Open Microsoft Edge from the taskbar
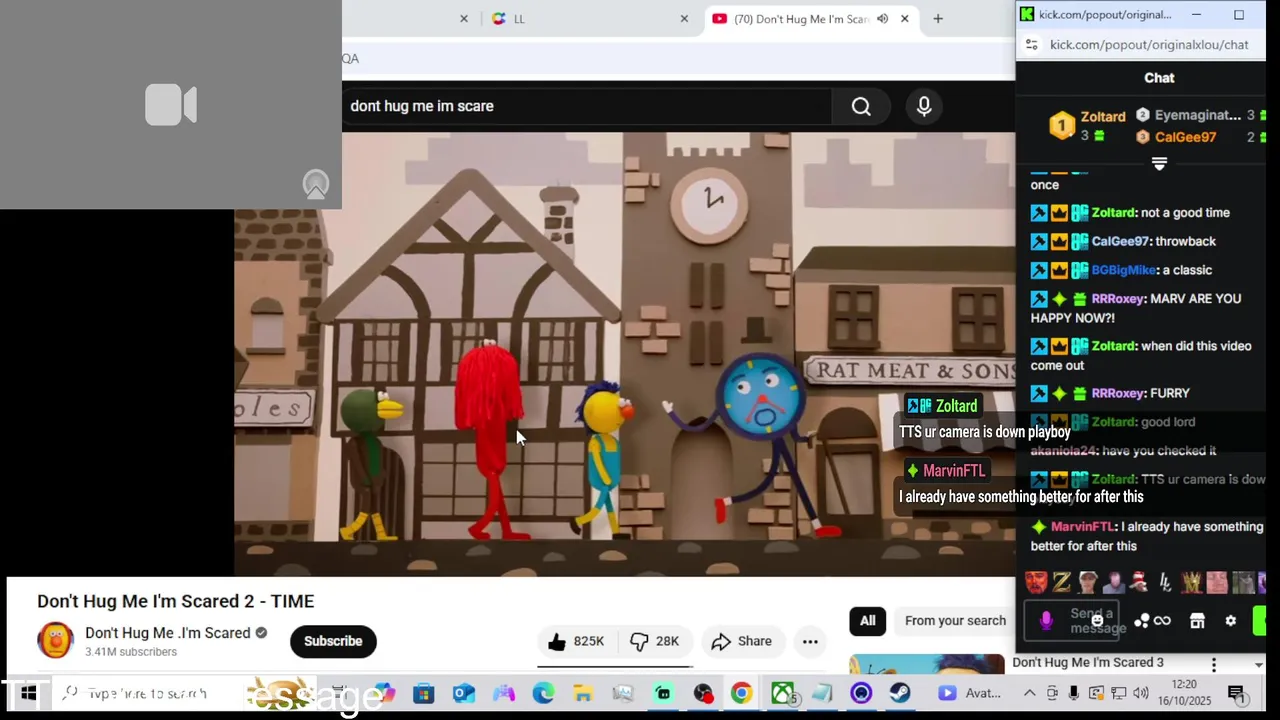The image size is (1280, 720). (543, 693)
